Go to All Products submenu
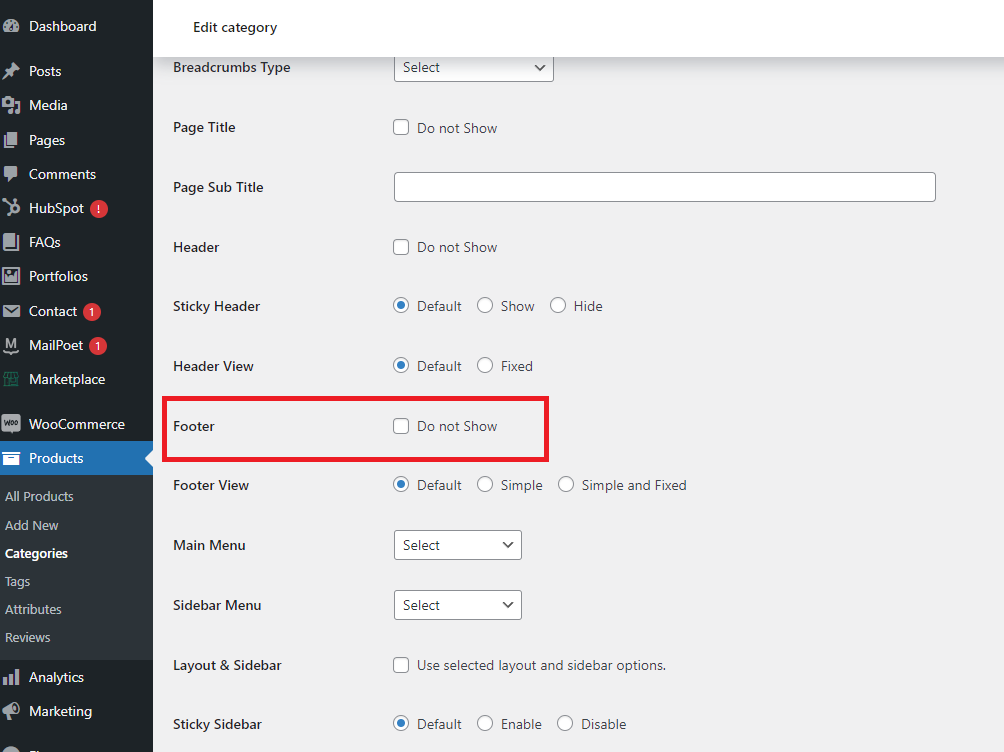 [x=39, y=496]
